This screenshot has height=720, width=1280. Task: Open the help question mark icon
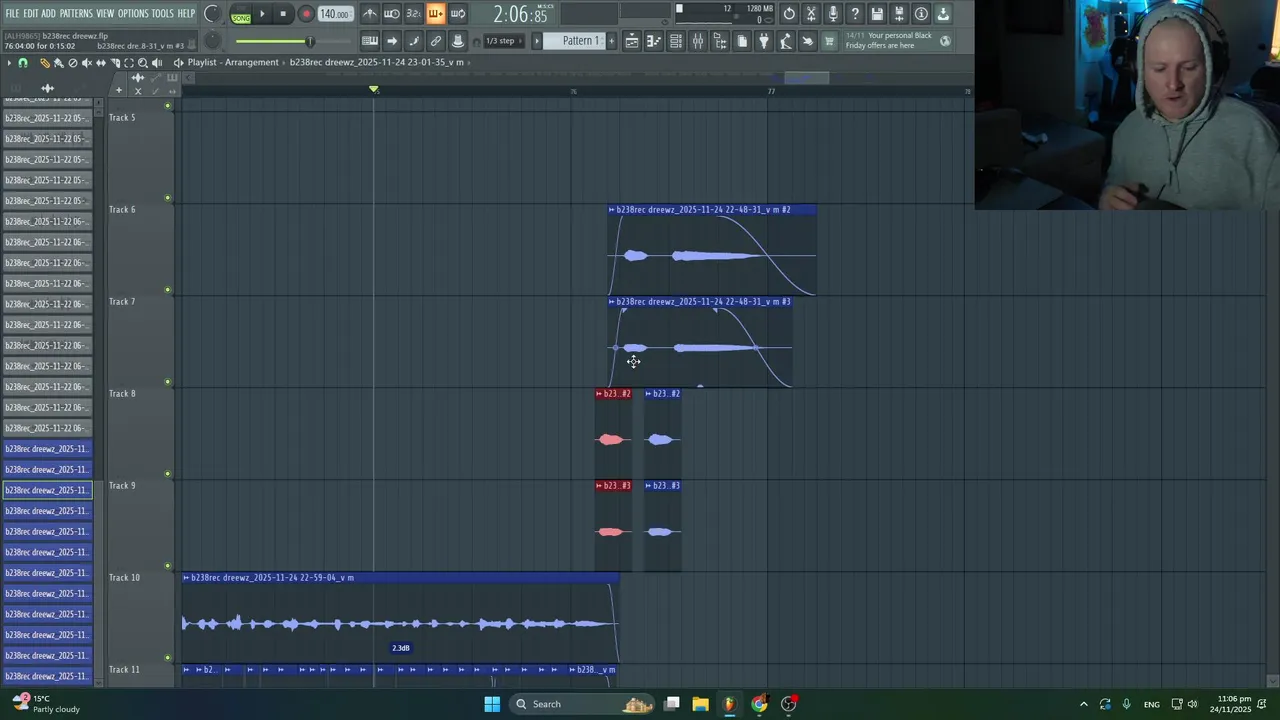tap(855, 13)
